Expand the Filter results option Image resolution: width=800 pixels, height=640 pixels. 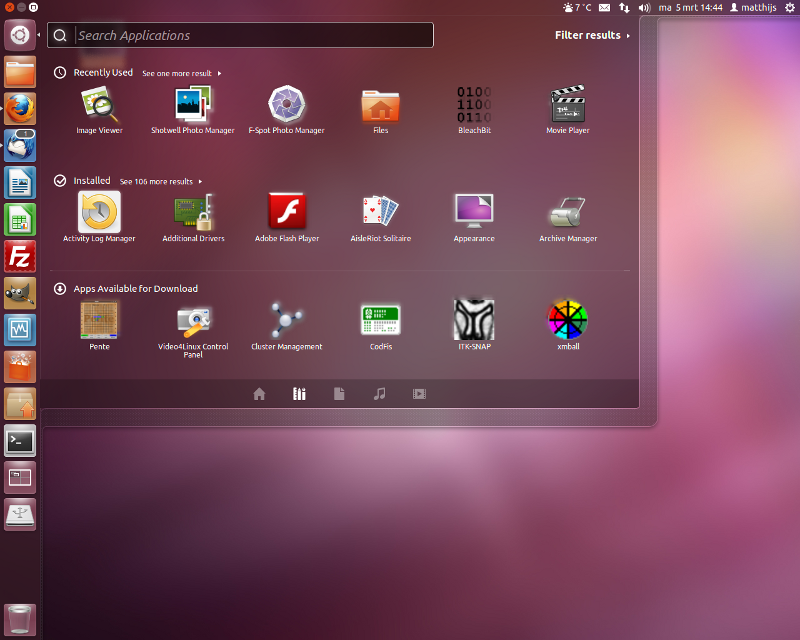pos(592,35)
